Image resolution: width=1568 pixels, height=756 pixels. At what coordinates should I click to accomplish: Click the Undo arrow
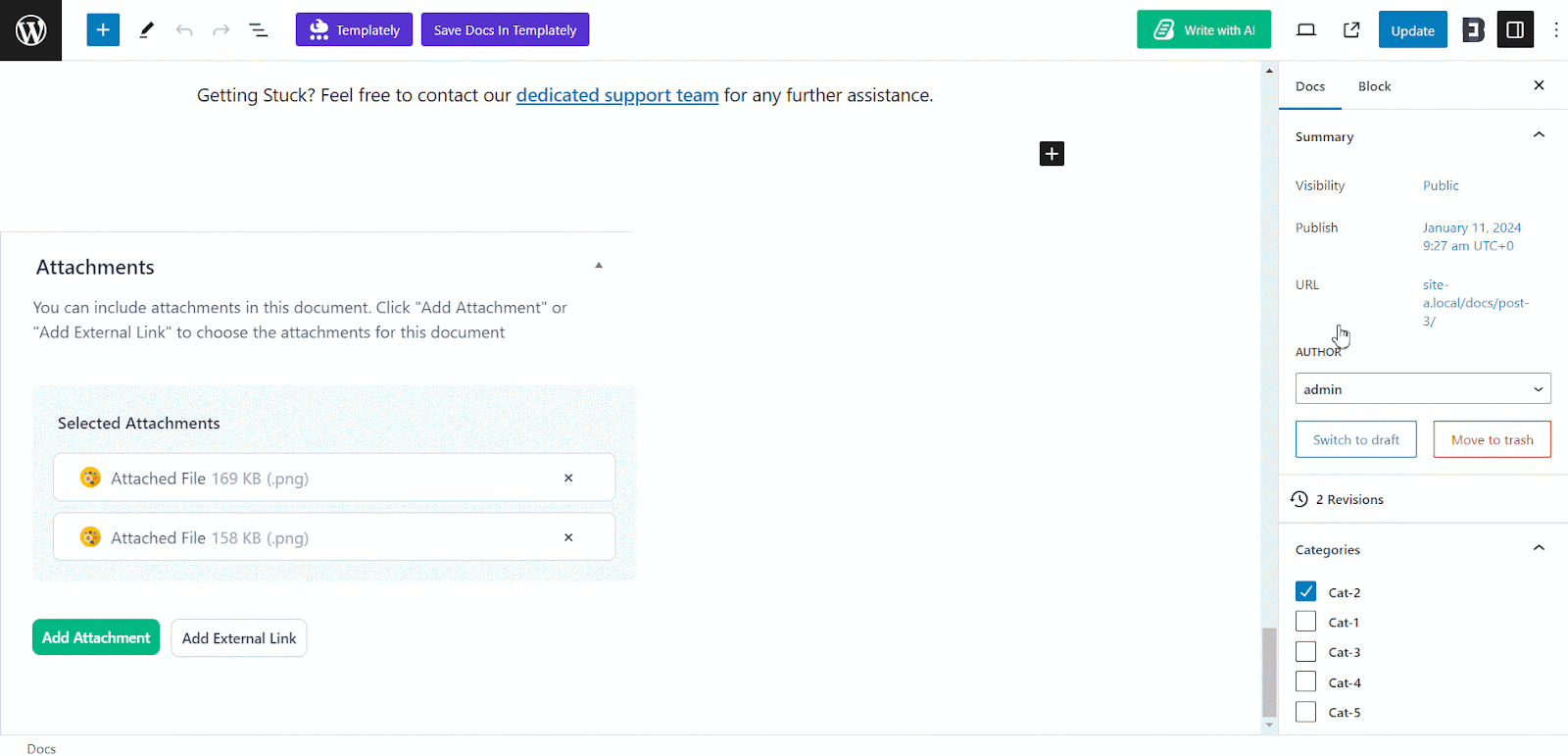(184, 30)
